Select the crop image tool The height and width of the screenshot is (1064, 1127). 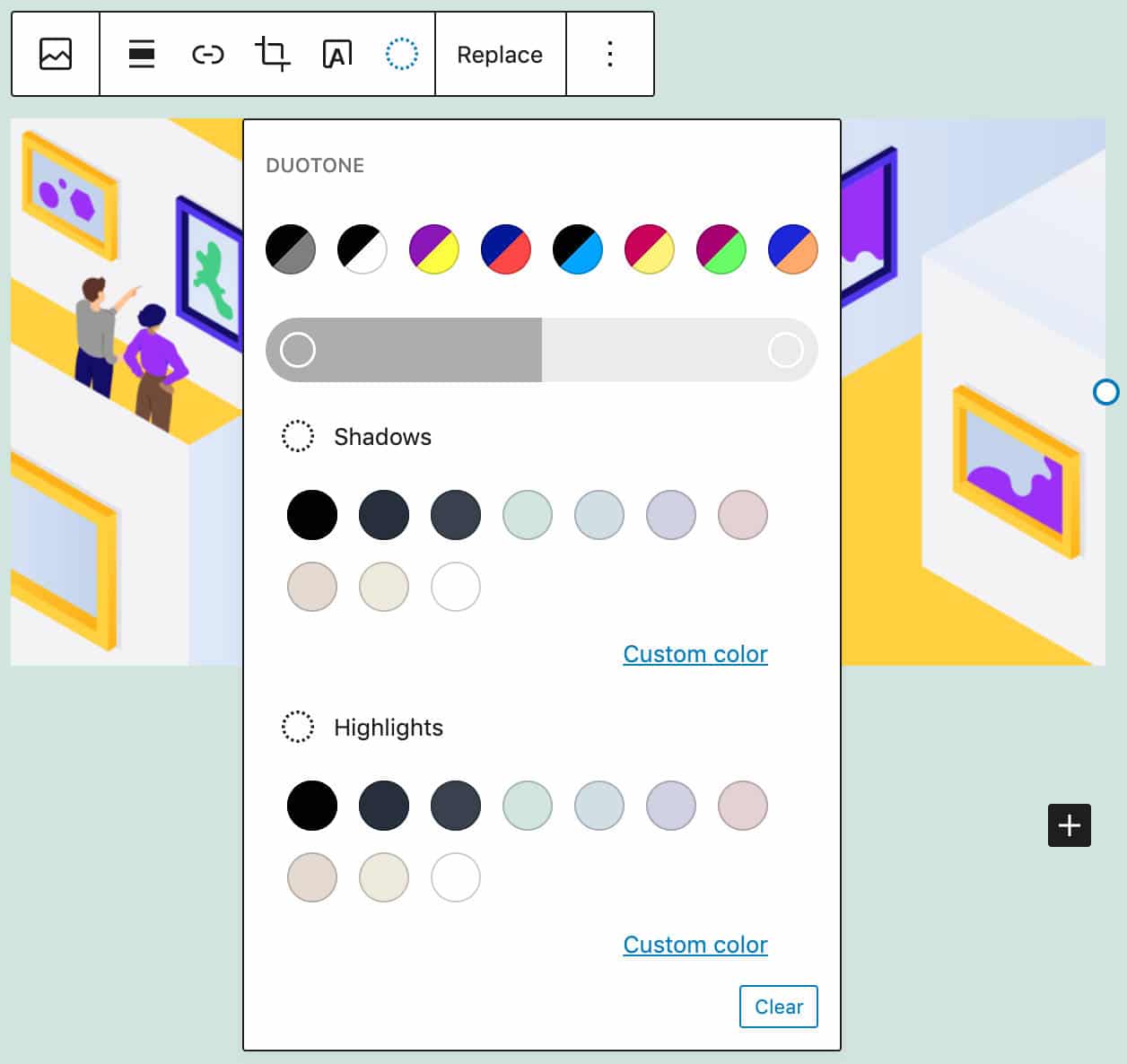click(273, 54)
